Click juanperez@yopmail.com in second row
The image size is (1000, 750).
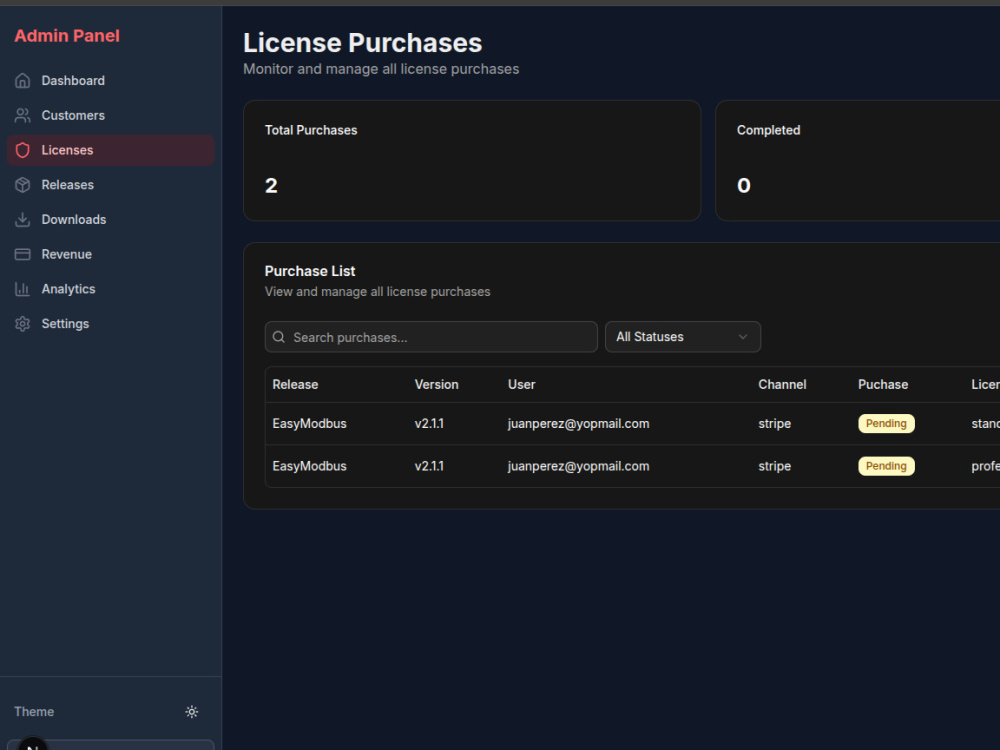coord(578,466)
